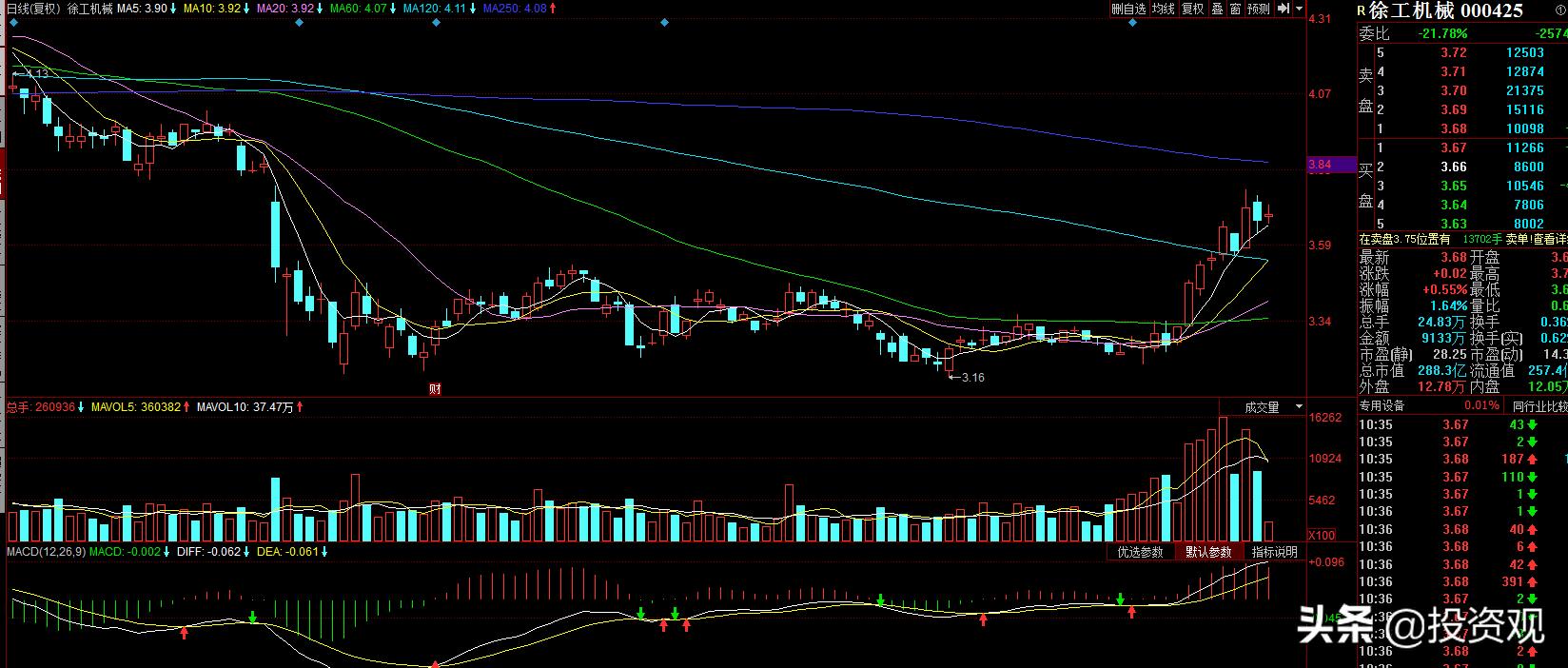Viewport: 1568px width, 668px height.
Task: Click the purple 3.84 price axis tag
Action: coord(1330,165)
